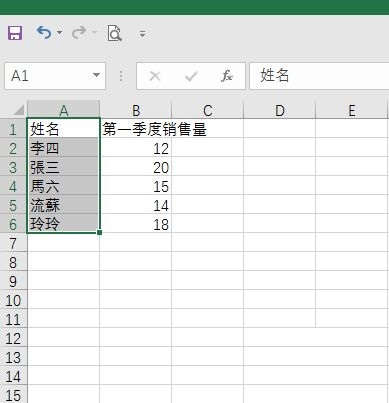Click cell containing 馬六
Screen dimensions: 389x403
pyautogui.click(x=63, y=186)
